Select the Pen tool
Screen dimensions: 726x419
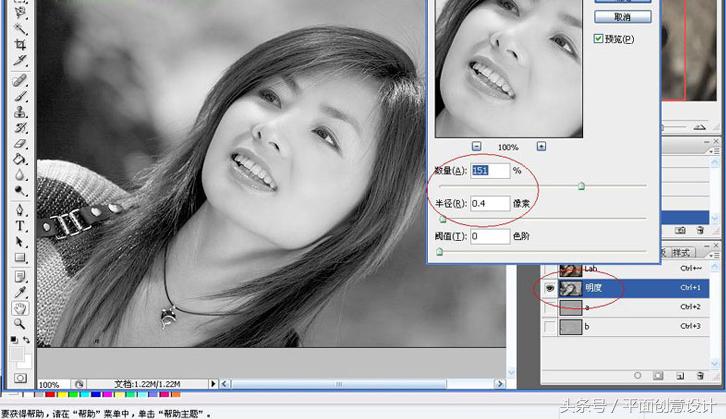point(20,210)
